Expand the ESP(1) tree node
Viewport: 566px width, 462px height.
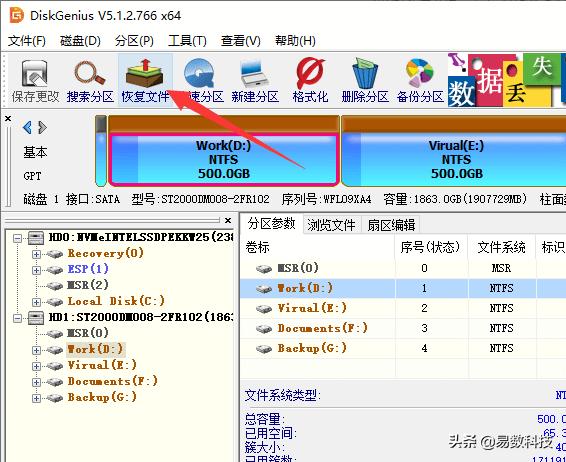36,270
